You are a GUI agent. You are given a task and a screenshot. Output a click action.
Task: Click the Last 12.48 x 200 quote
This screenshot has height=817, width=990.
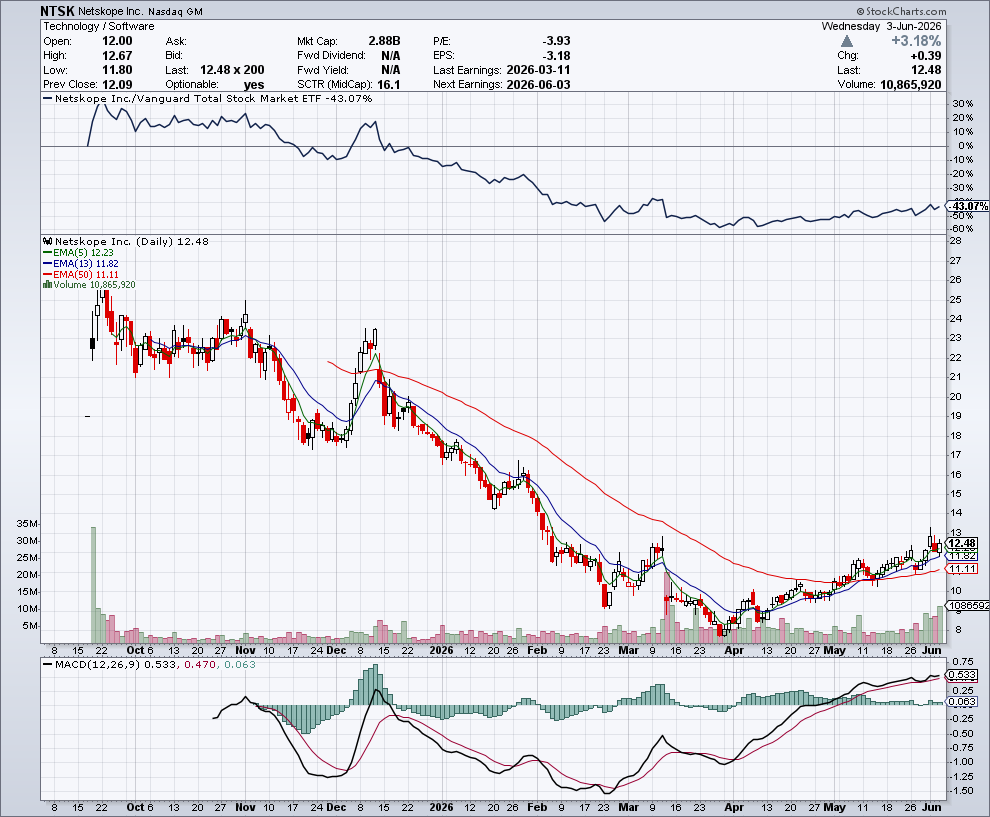click(232, 70)
